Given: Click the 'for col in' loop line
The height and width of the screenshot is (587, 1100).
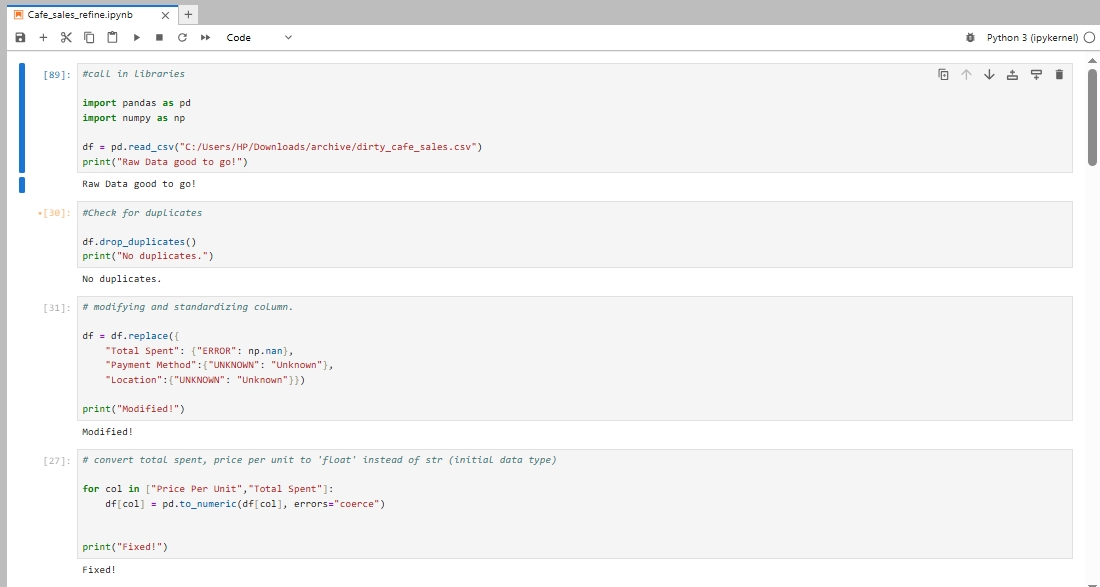Looking at the screenshot, I should [208, 489].
